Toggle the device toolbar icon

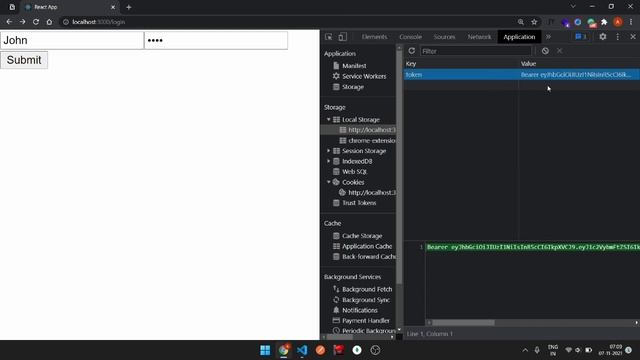[342, 37]
